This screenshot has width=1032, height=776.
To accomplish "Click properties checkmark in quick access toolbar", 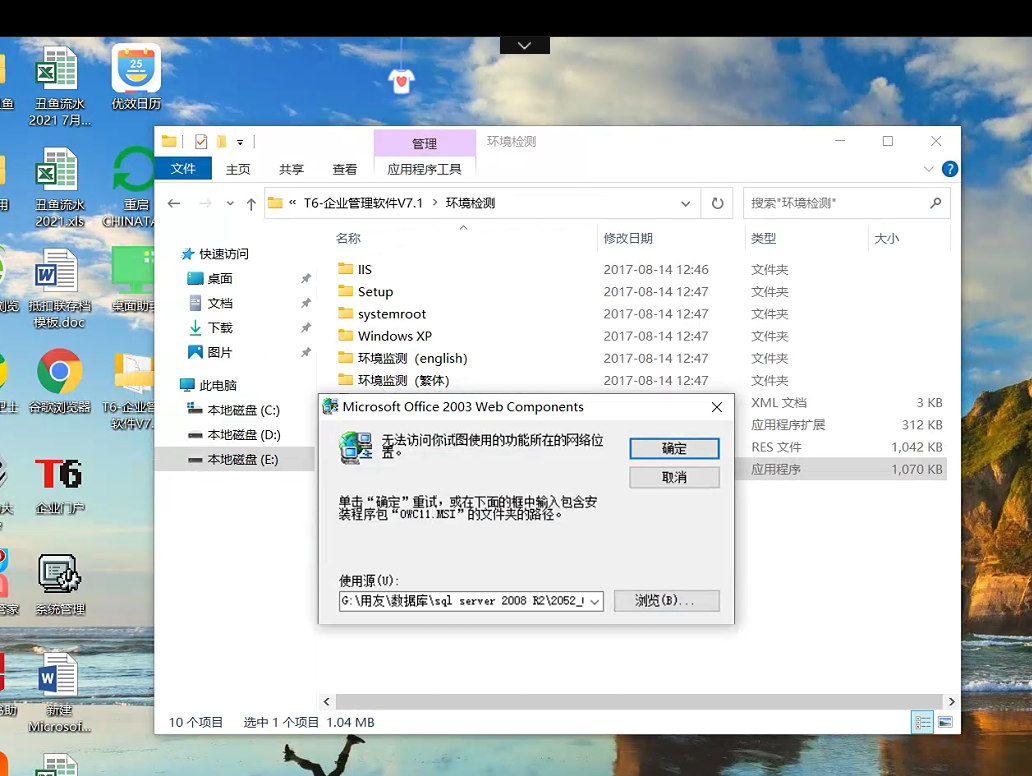I will [201, 142].
